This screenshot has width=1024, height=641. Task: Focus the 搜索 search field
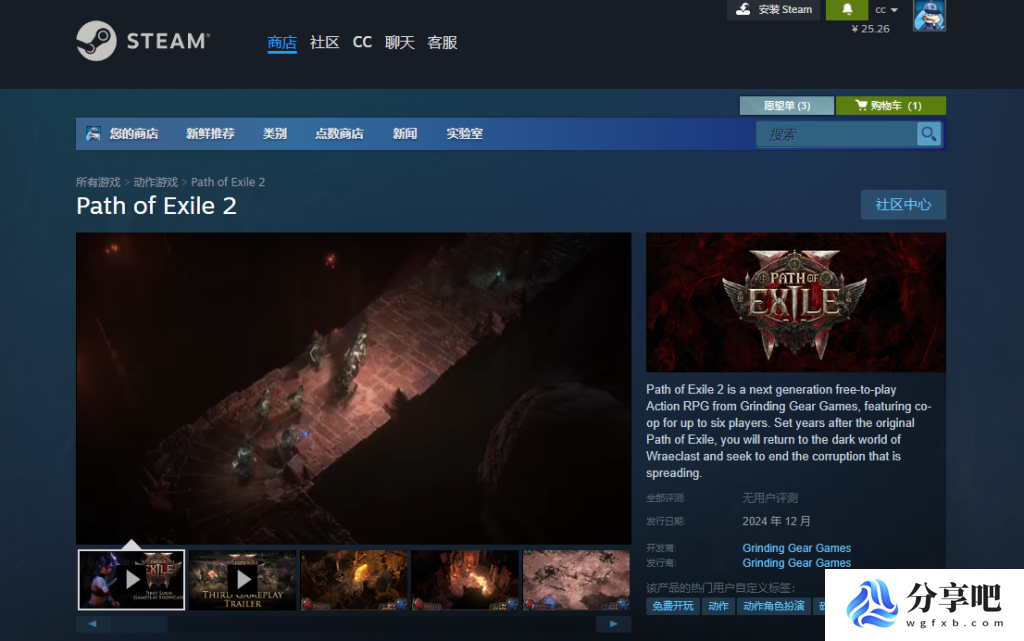(837, 134)
